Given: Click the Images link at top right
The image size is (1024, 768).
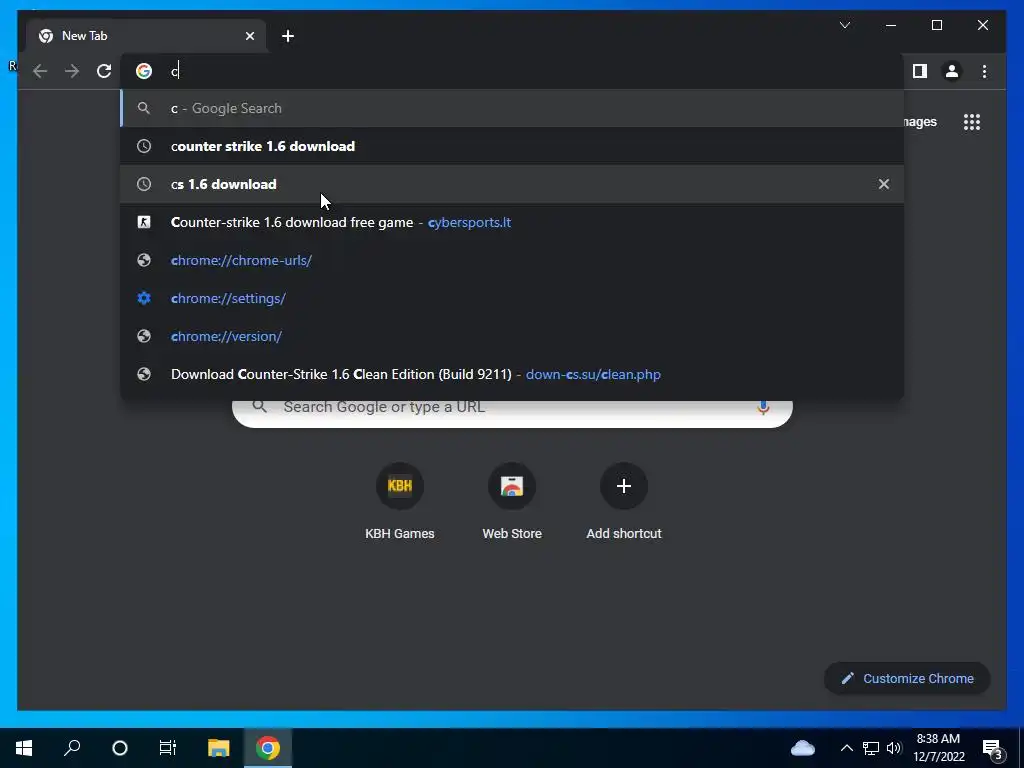Looking at the screenshot, I should tap(920, 122).
